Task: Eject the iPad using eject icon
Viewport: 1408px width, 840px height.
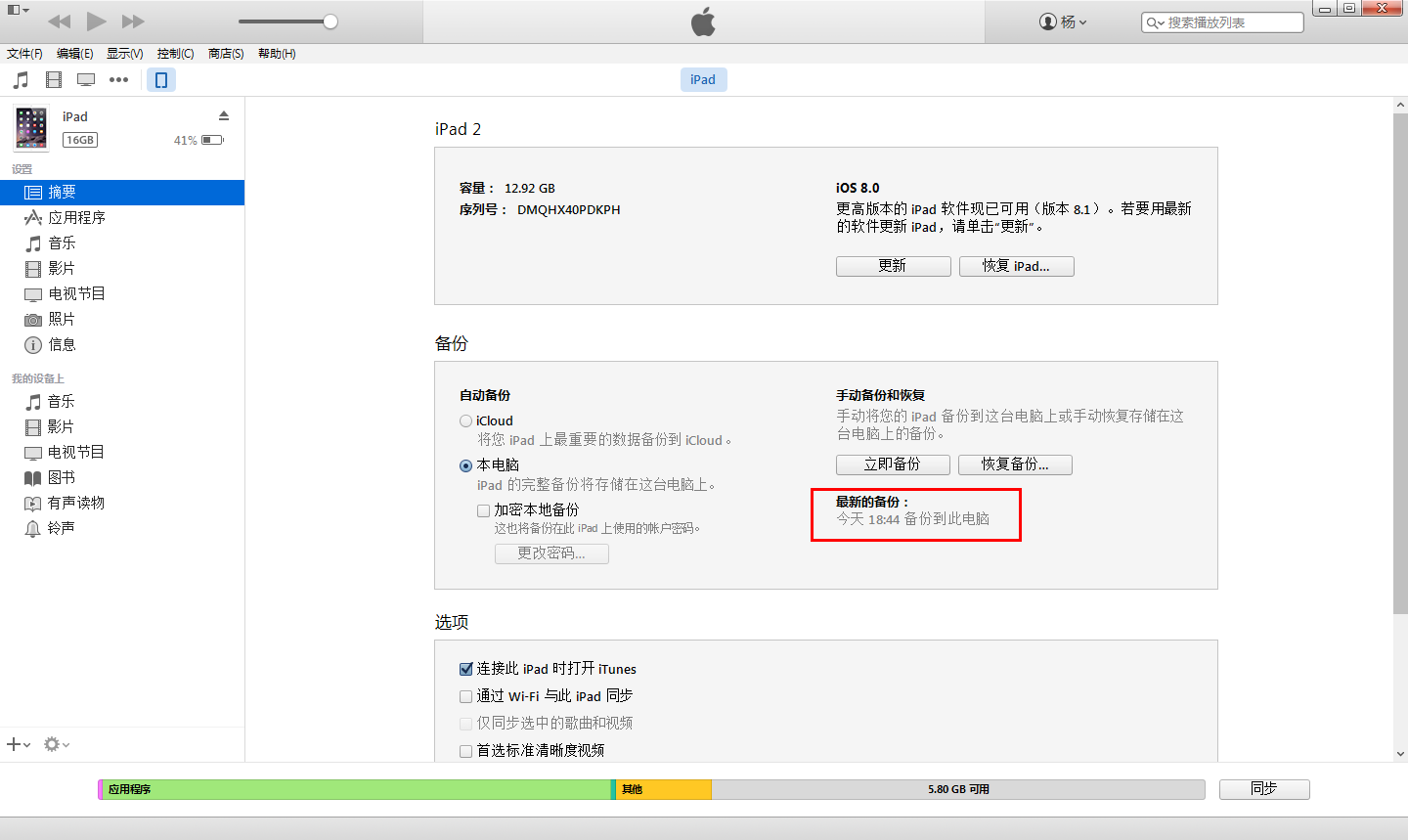Action: click(224, 115)
